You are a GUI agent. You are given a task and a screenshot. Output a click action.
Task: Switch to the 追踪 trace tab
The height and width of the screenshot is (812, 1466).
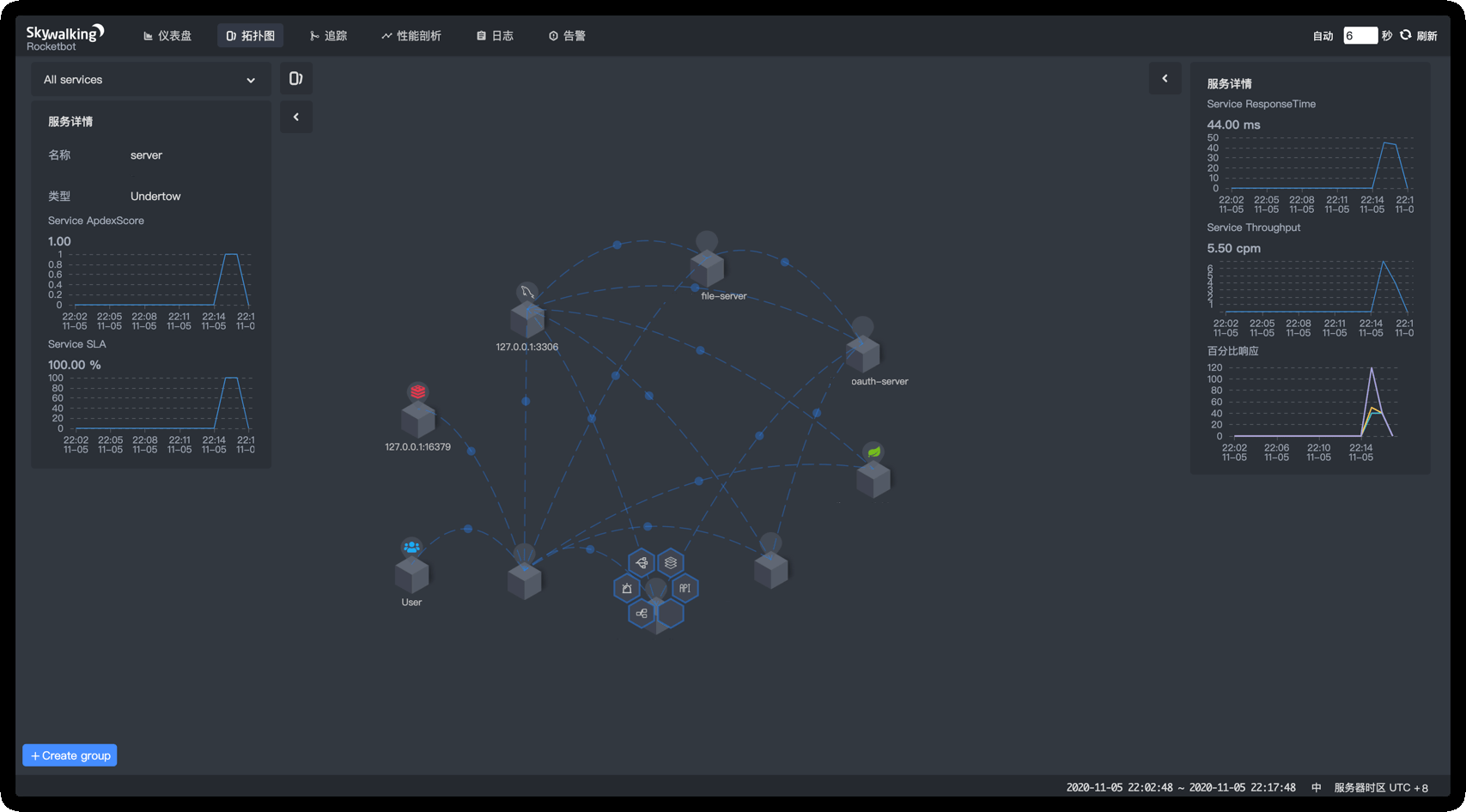coord(328,36)
